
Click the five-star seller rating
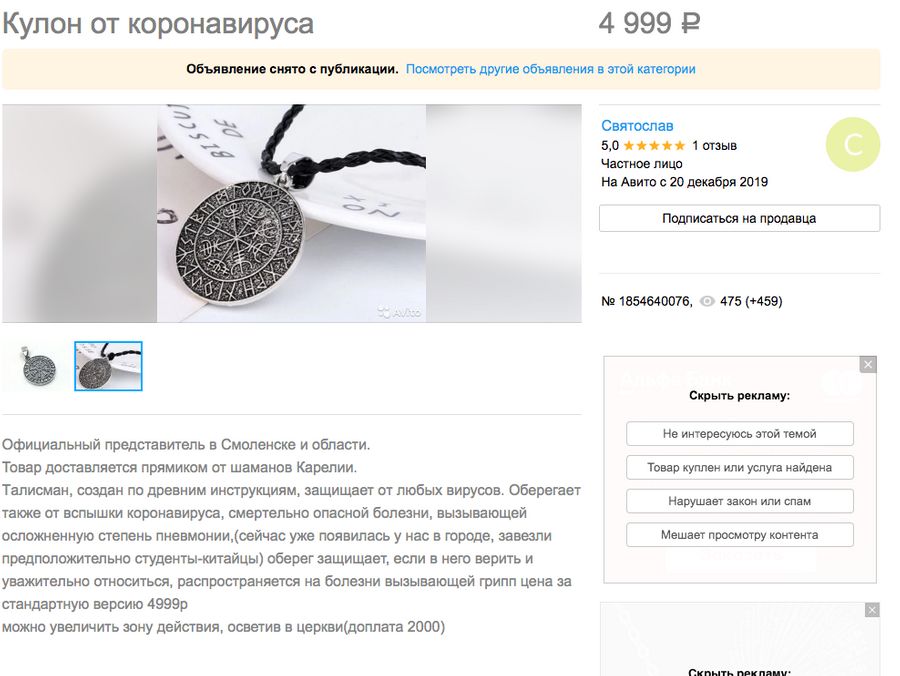click(x=654, y=146)
